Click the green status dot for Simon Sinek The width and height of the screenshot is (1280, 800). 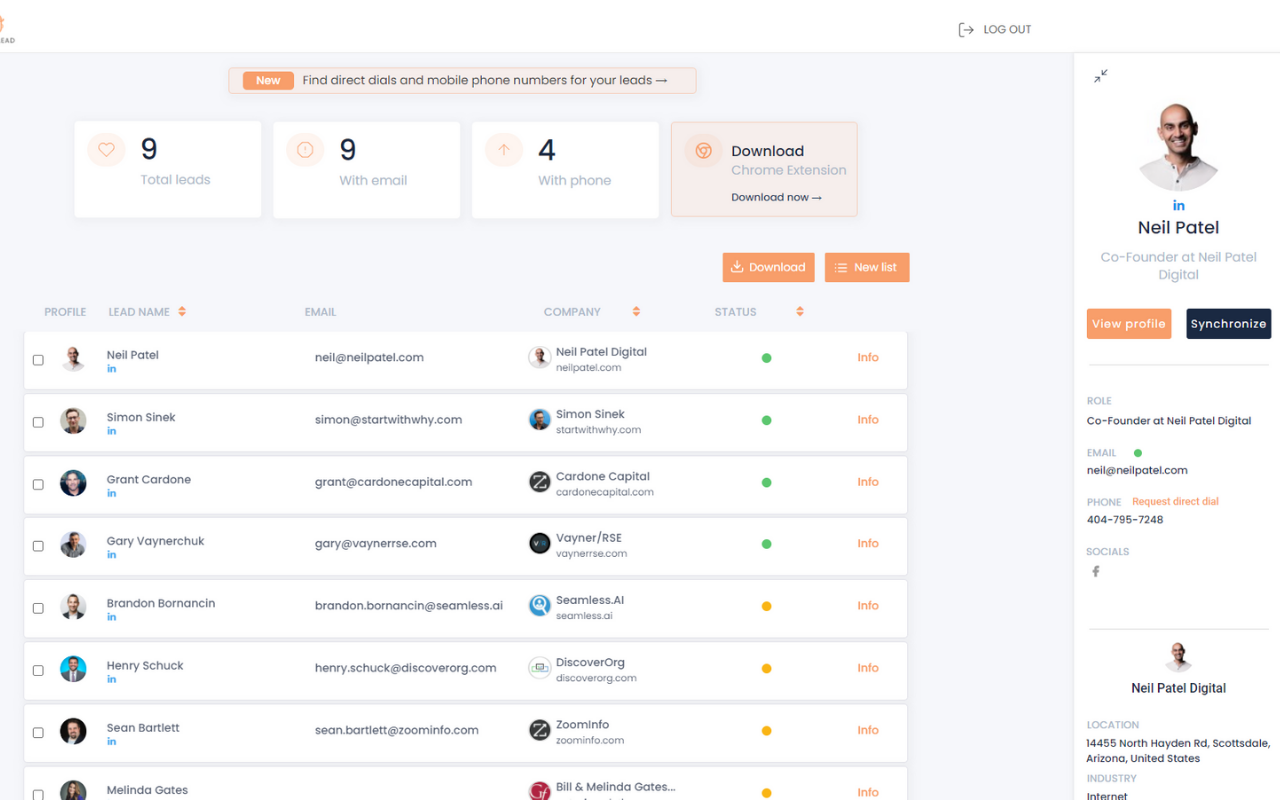coord(767,420)
